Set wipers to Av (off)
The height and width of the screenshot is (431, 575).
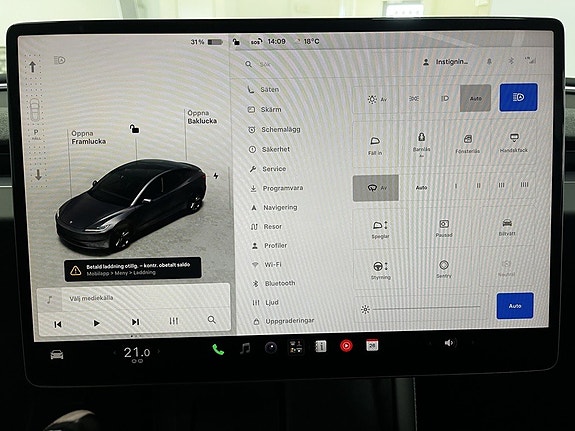pos(376,188)
